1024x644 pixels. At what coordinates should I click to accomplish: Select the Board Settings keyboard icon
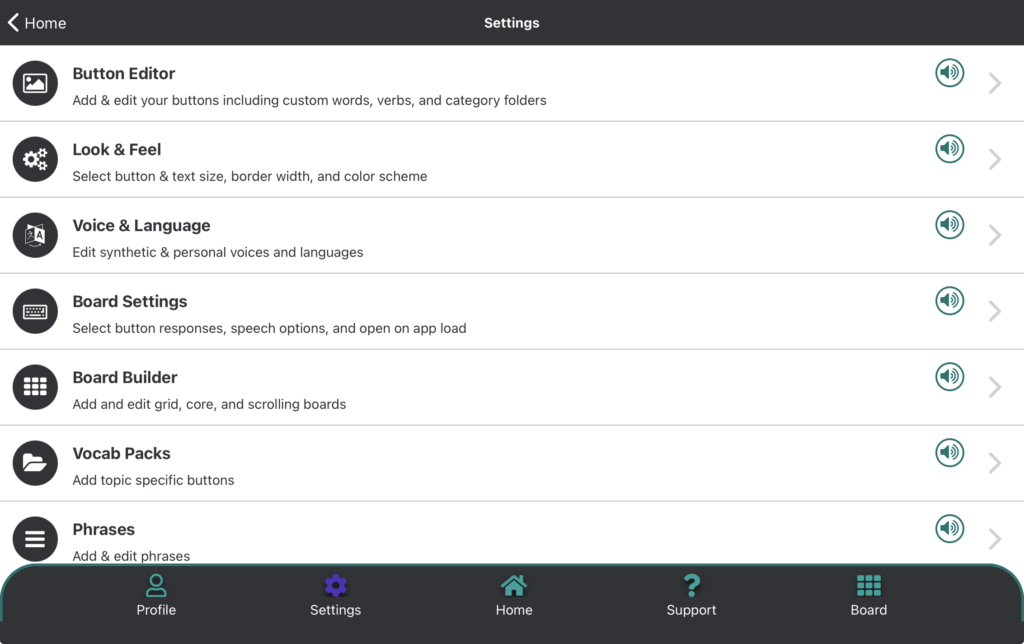(35, 311)
